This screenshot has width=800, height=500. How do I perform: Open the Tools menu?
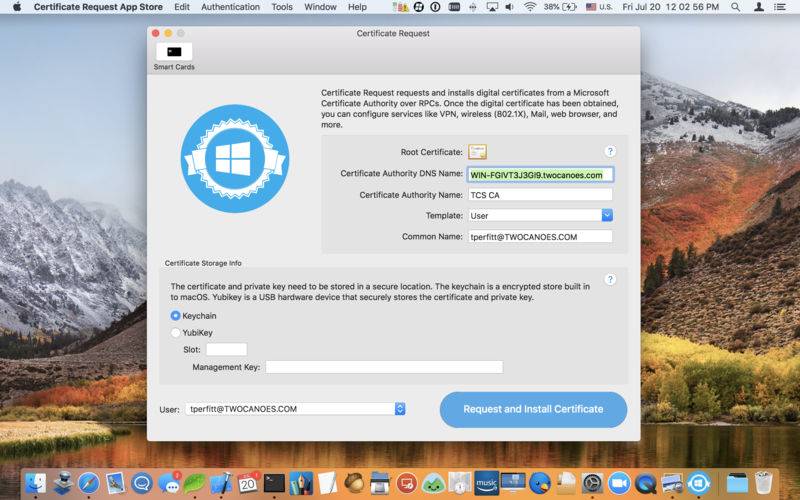pos(282,7)
